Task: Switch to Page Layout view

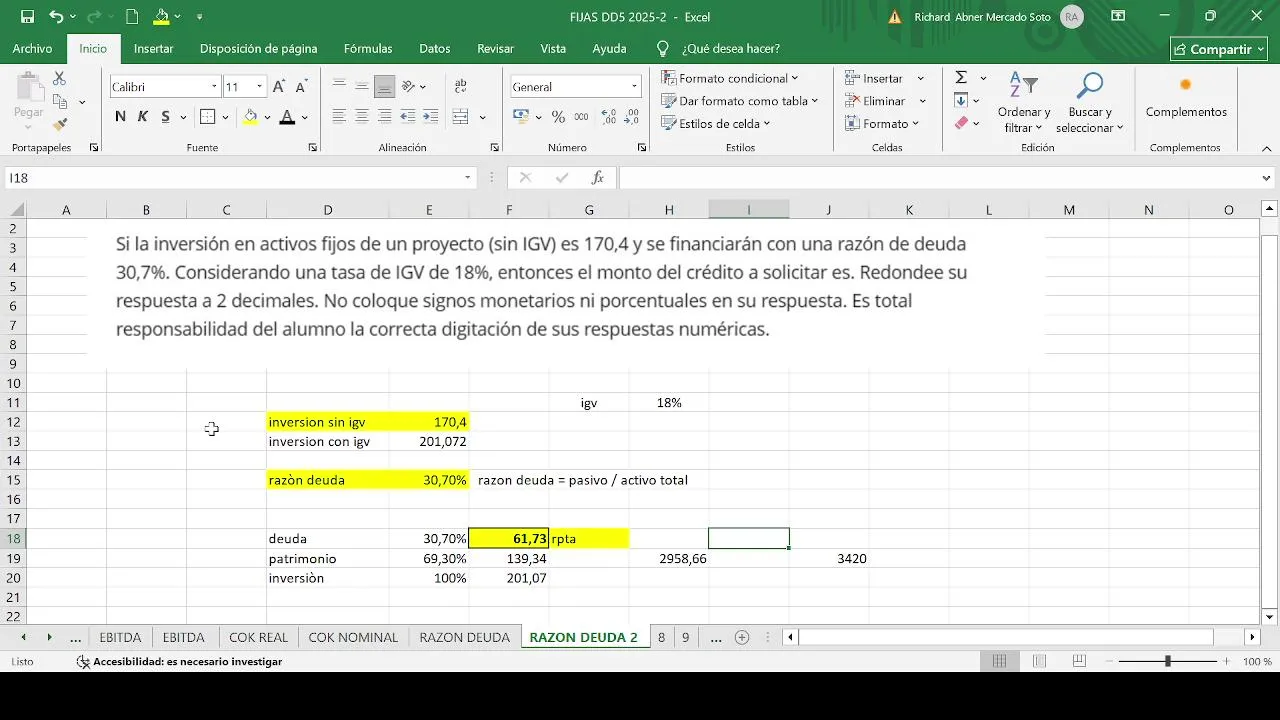Action: click(x=1038, y=662)
